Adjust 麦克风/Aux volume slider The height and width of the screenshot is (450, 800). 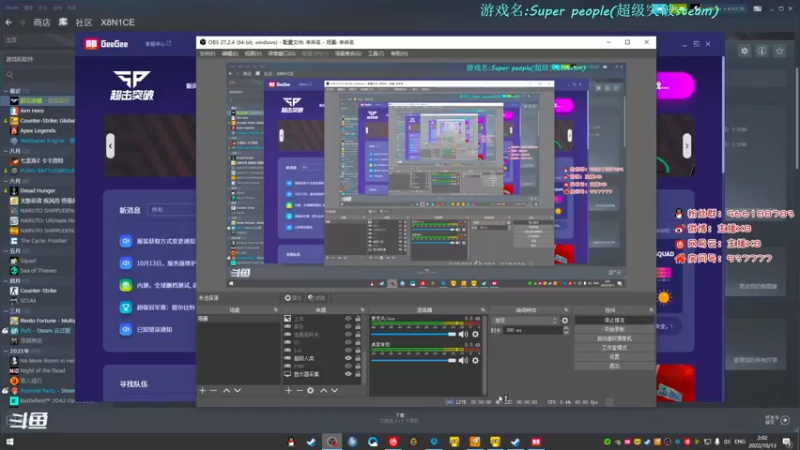pyautogui.click(x=413, y=334)
